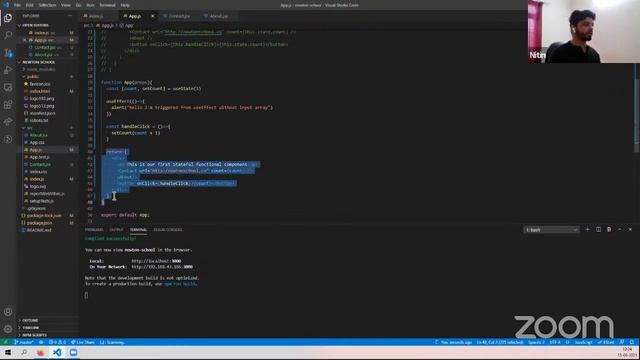
Task: Maximize terminal panel with the chevron icon
Action: [620, 229]
